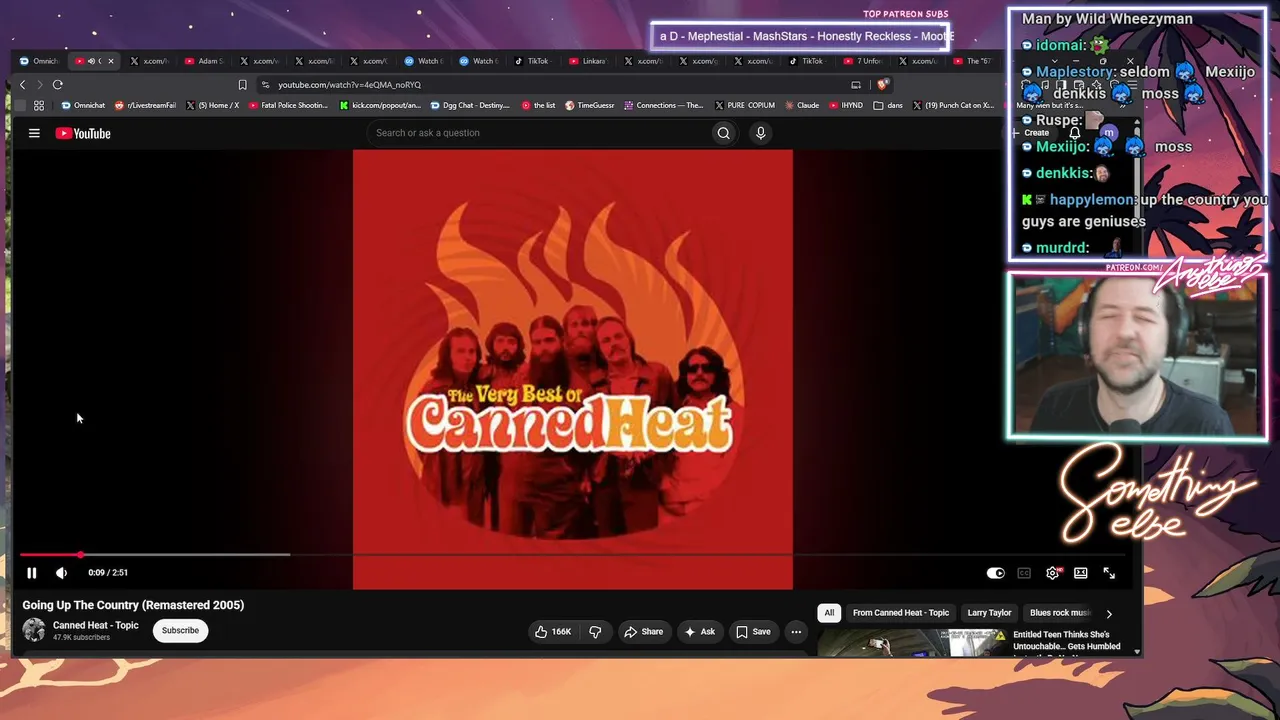Mute the video with the speaker icon
1280x720 pixels.
coord(62,573)
